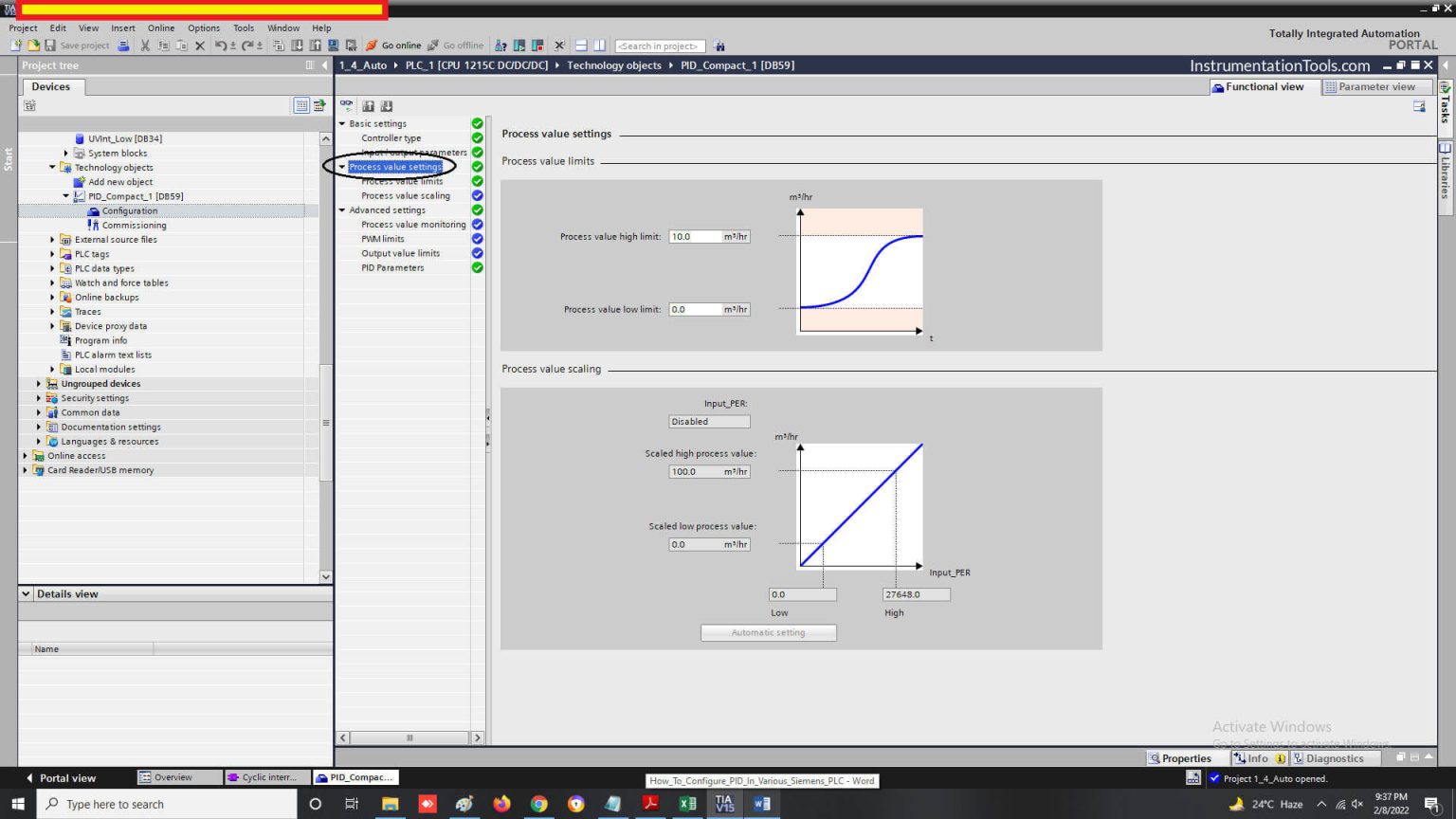The image size is (1456, 819).
Task: Click the Save project icon
Action: pos(50,45)
